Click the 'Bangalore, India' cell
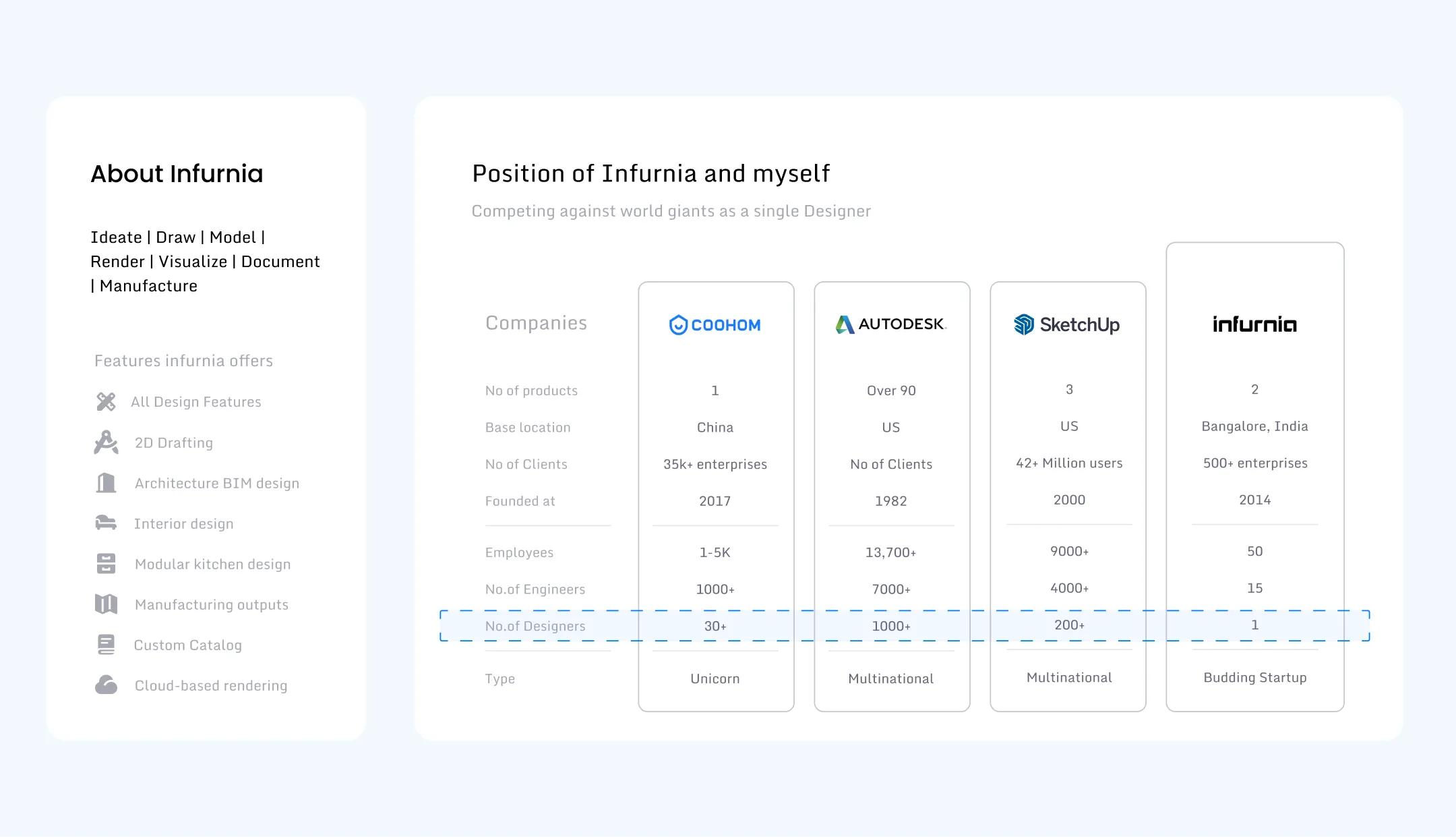 point(1255,426)
